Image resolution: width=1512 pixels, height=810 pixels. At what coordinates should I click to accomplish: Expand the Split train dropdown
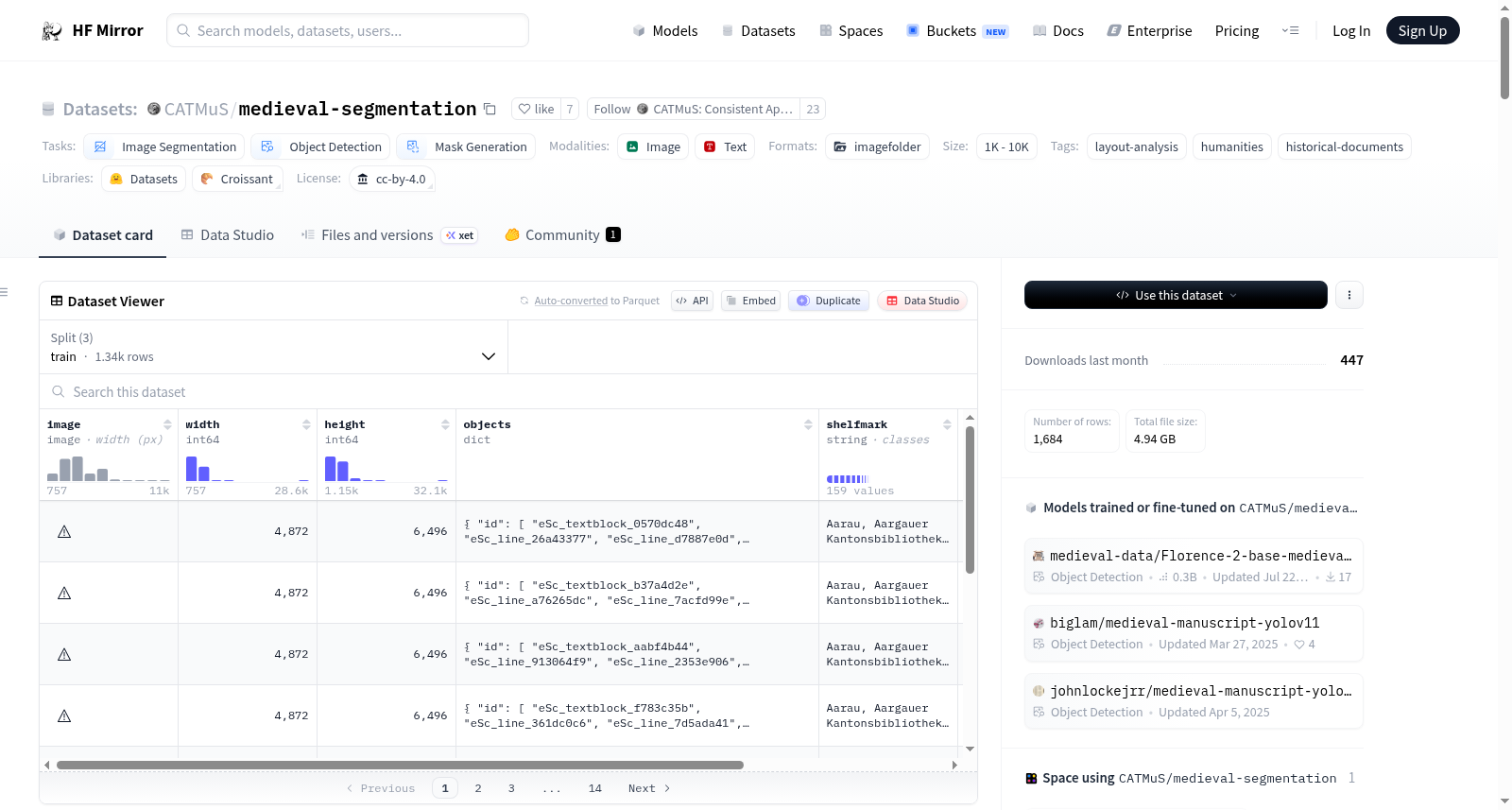pyautogui.click(x=273, y=347)
